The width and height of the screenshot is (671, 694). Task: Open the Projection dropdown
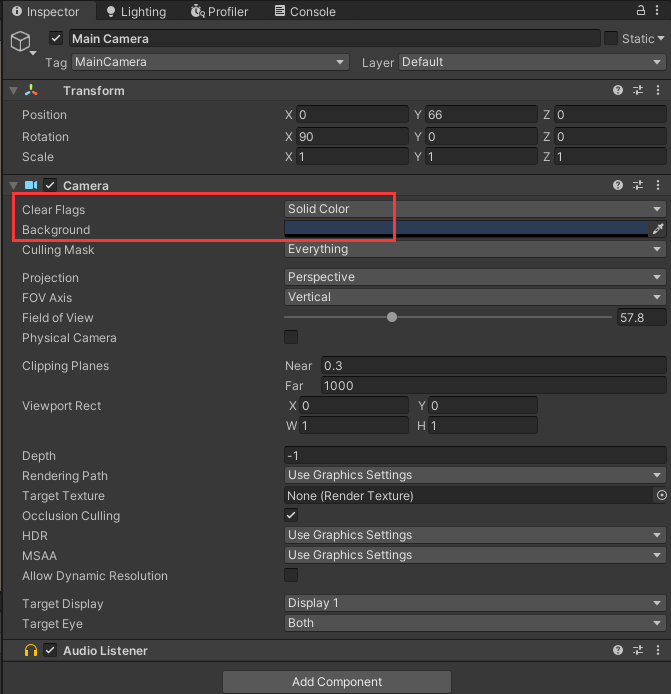[x=475, y=277]
